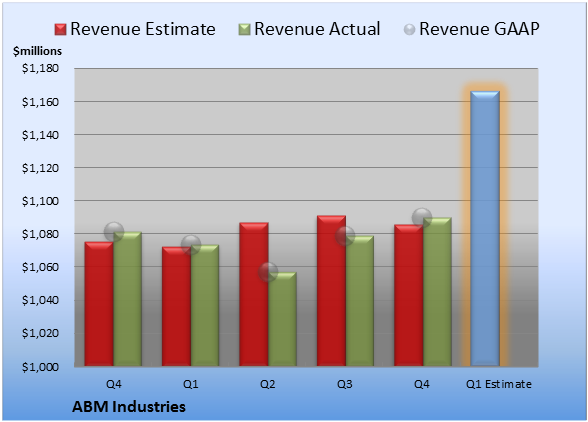The width and height of the screenshot is (588, 422).
Task: Click the '$millions' axis unit label
Action: pyautogui.click(x=37, y=51)
